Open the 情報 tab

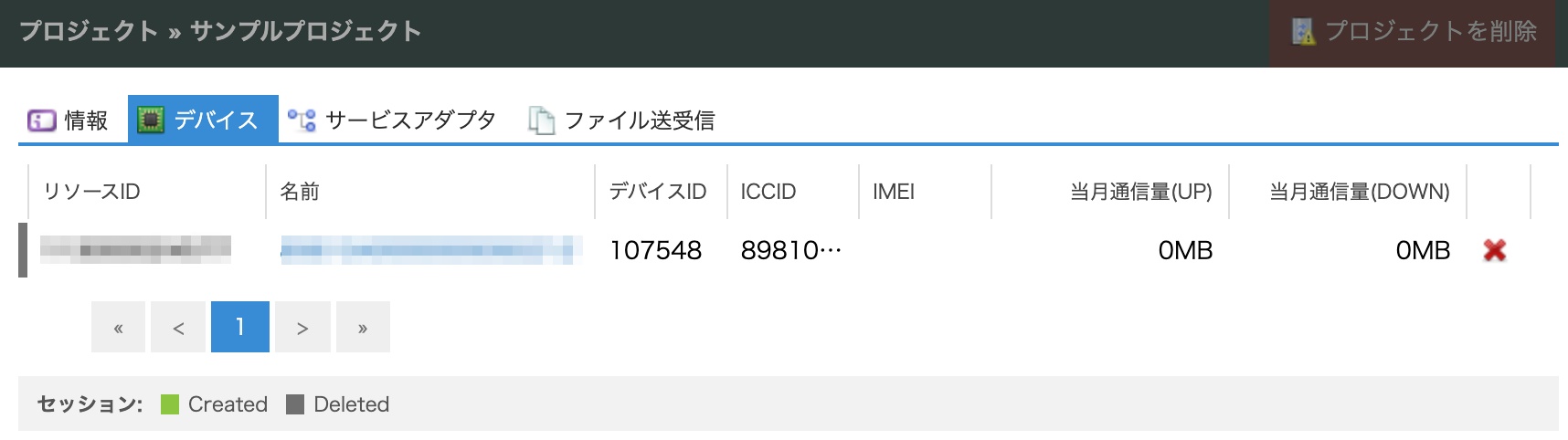coord(86,120)
